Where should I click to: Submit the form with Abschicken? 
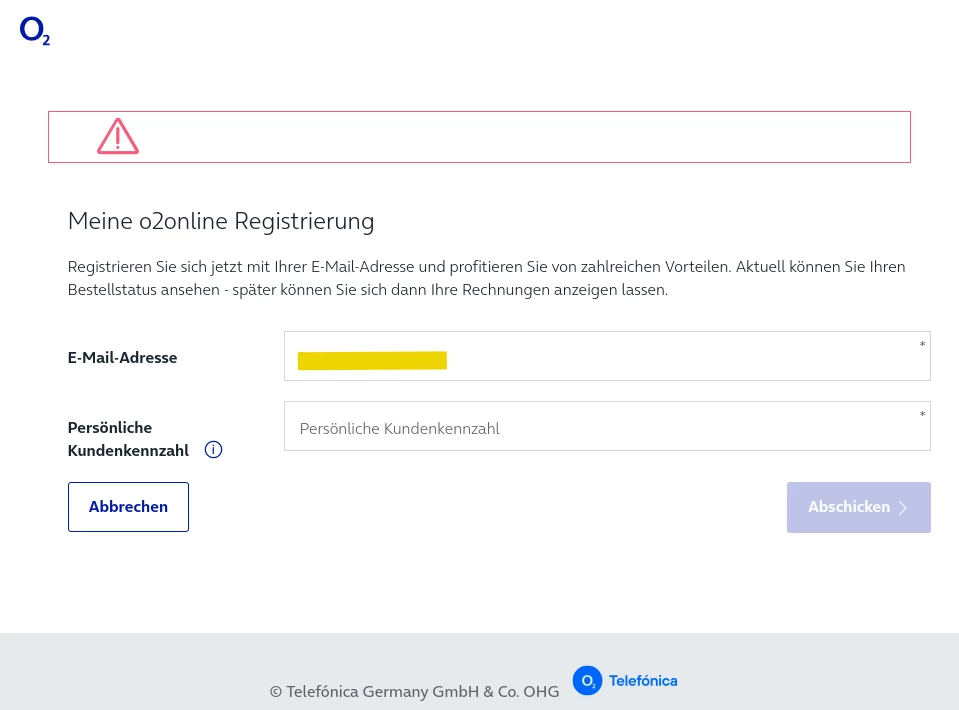click(x=848, y=507)
